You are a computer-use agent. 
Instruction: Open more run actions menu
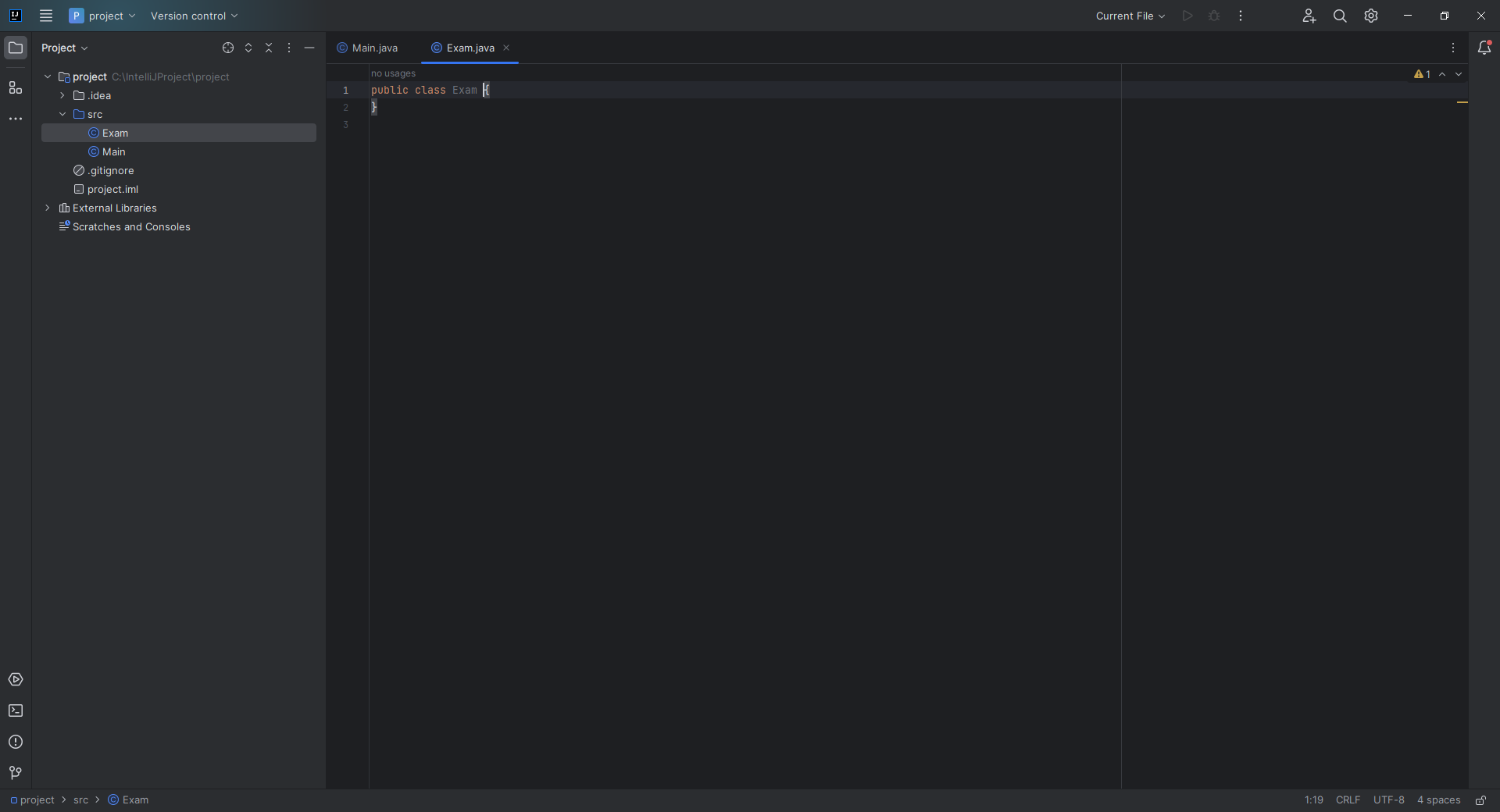click(1241, 16)
